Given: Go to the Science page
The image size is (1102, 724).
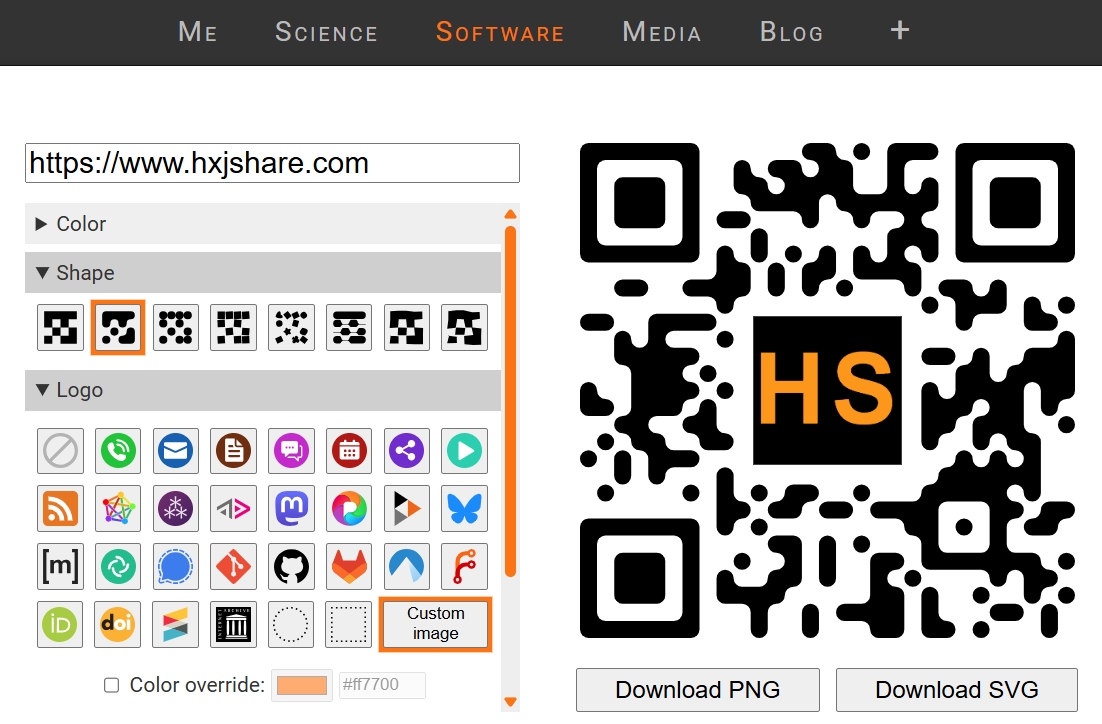Looking at the screenshot, I should pos(326,32).
